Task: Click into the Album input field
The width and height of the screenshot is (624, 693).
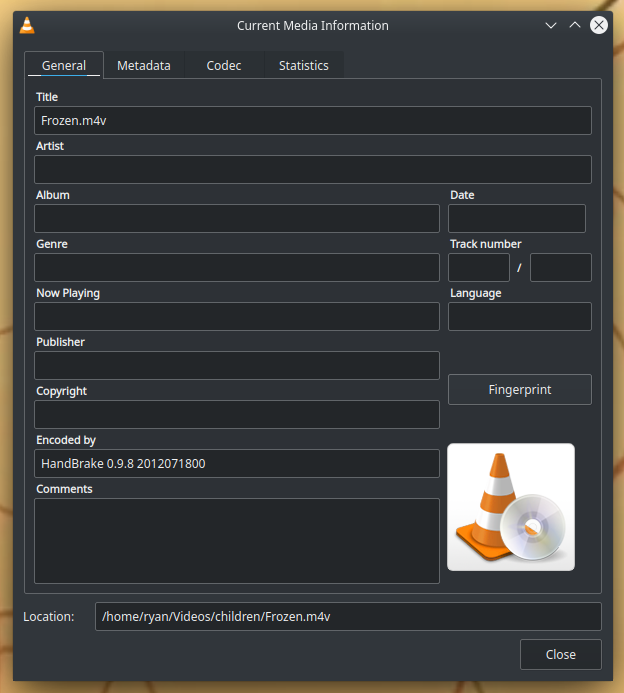Action: click(237, 218)
